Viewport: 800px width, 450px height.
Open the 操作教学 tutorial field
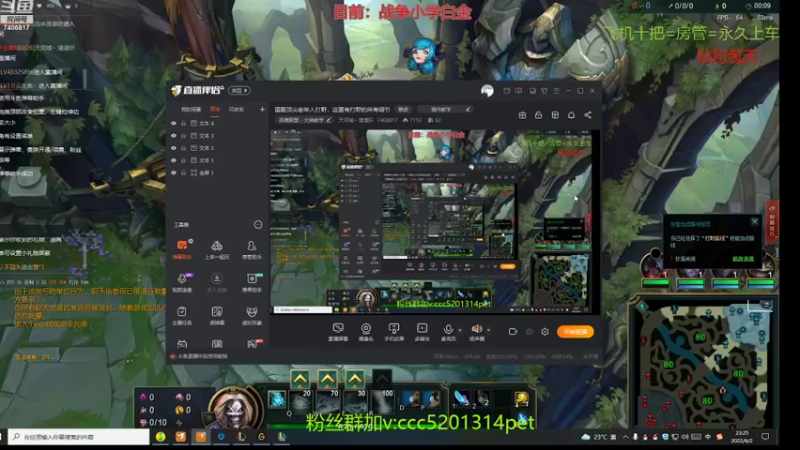(x=445, y=109)
